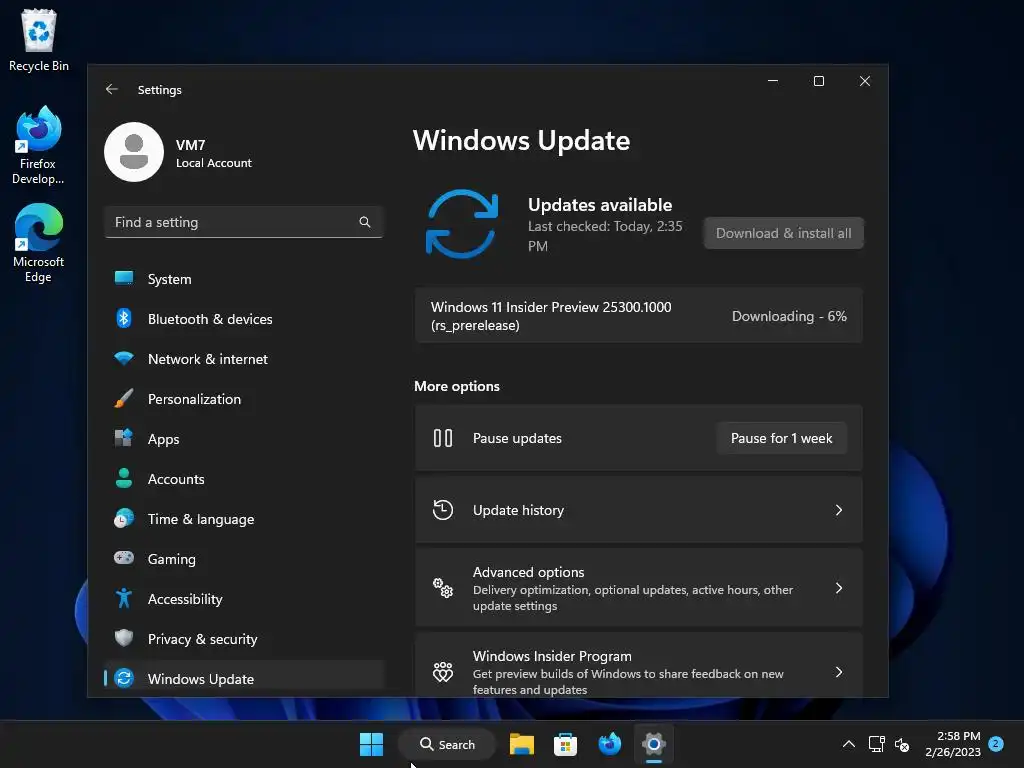Expand Advanced options chevron arrow
The width and height of the screenshot is (1024, 768).
pyautogui.click(x=839, y=588)
